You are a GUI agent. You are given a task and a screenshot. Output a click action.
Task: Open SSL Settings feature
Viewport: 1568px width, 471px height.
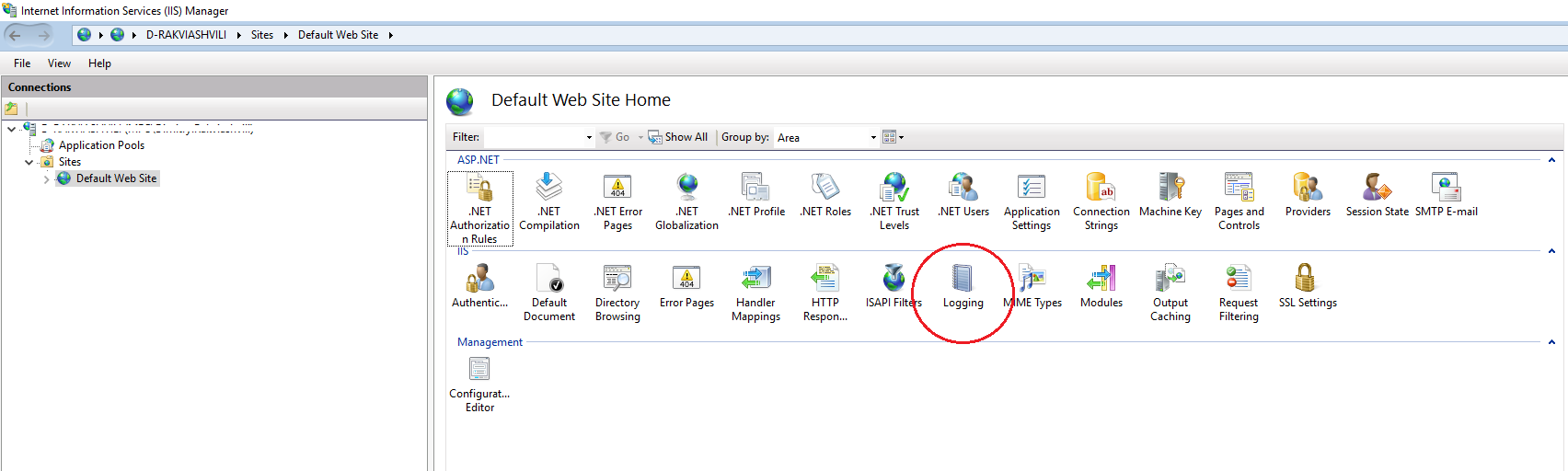1308,286
